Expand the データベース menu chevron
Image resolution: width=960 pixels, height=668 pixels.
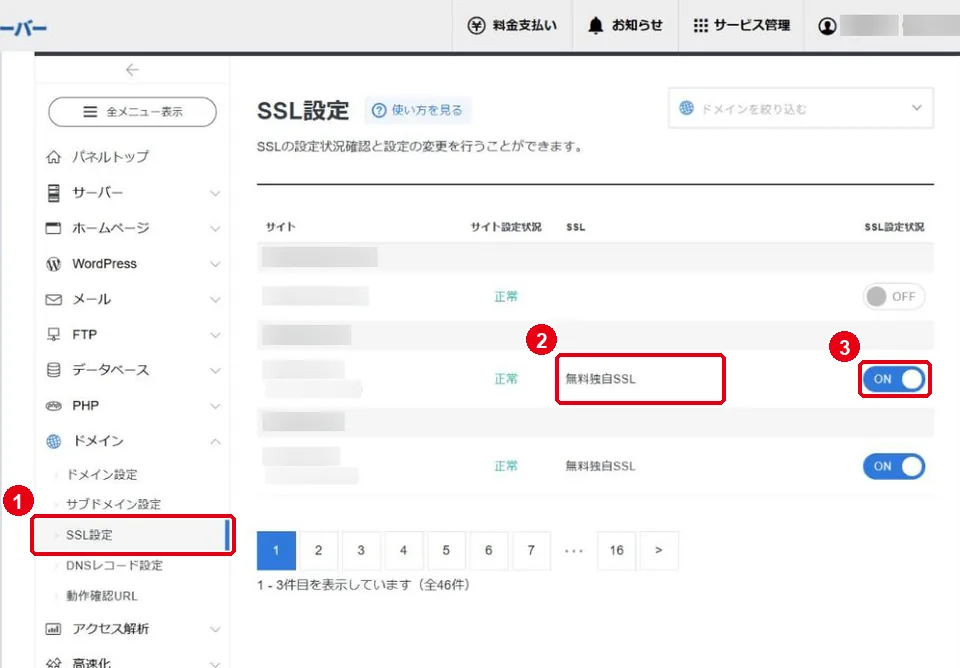(215, 370)
